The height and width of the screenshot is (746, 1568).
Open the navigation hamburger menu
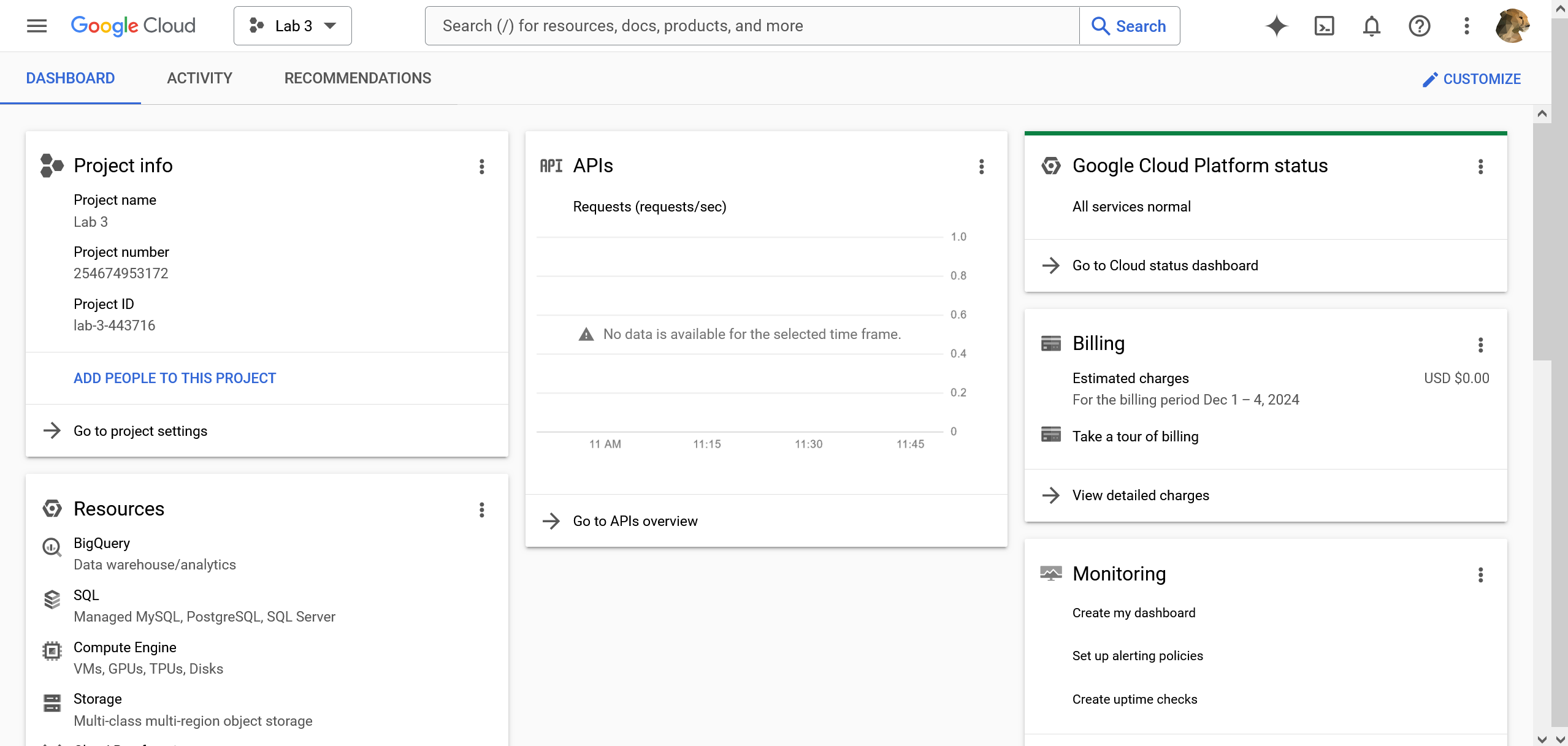[36, 25]
